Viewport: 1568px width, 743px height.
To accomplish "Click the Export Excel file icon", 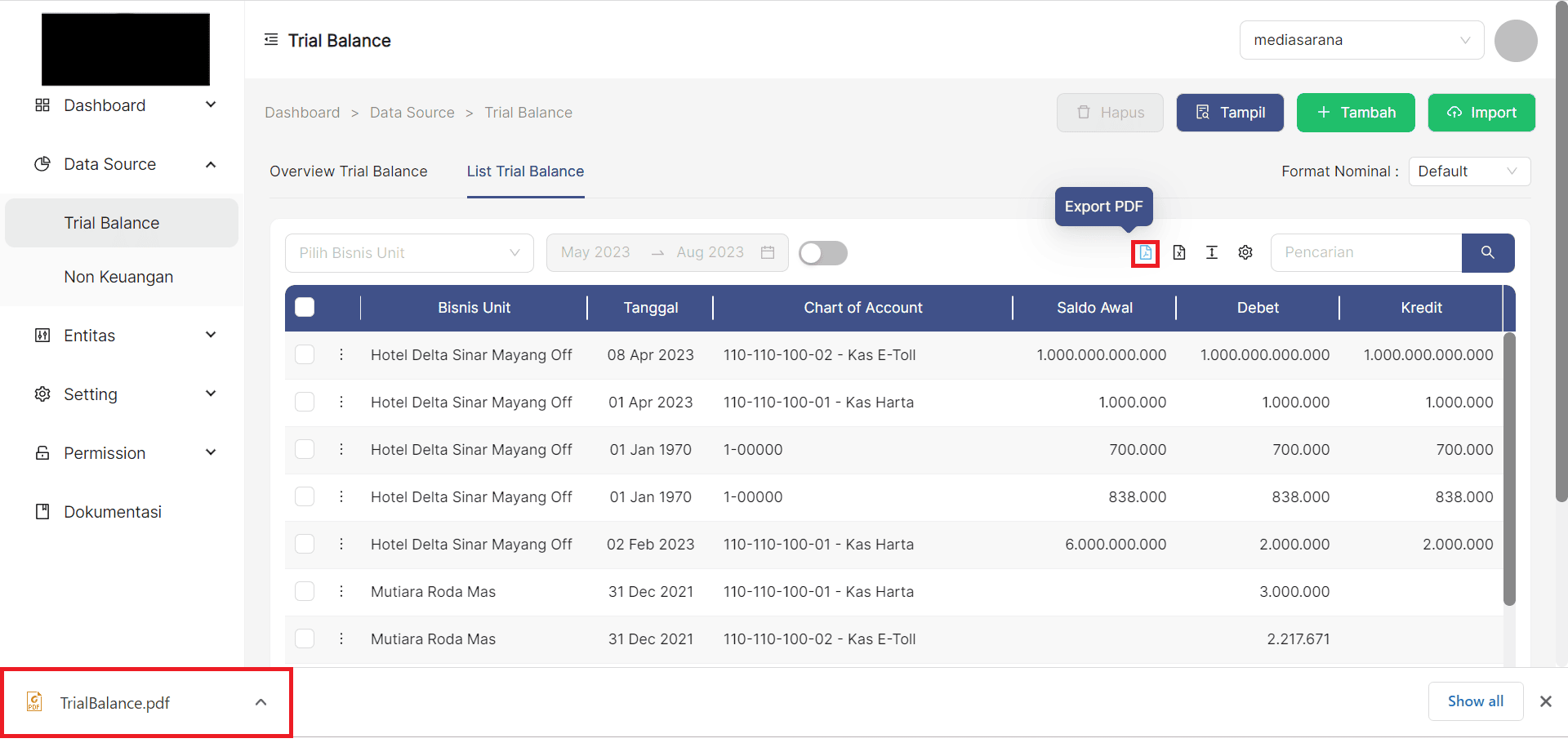I will click(1178, 253).
